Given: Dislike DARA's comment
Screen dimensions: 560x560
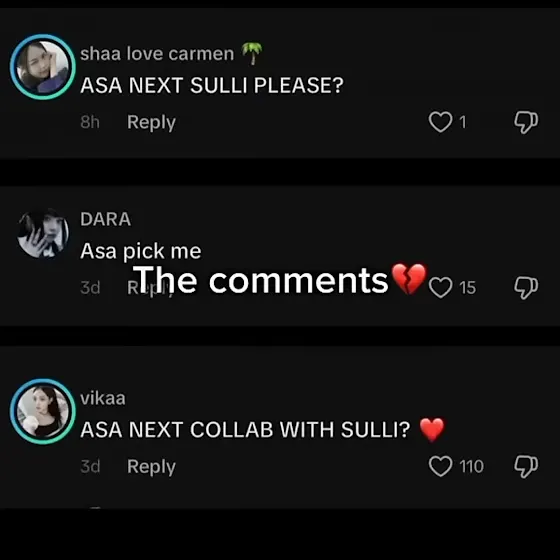Looking at the screenshot, I should tap(526, 288).
